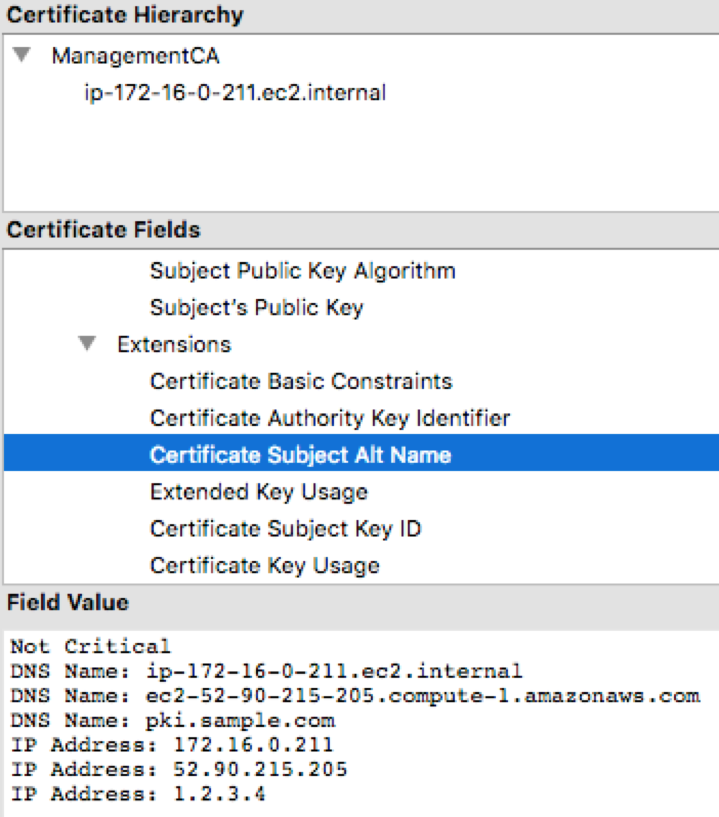
Task: Select the Certificate Key Usage field
Action: point(264,566)
